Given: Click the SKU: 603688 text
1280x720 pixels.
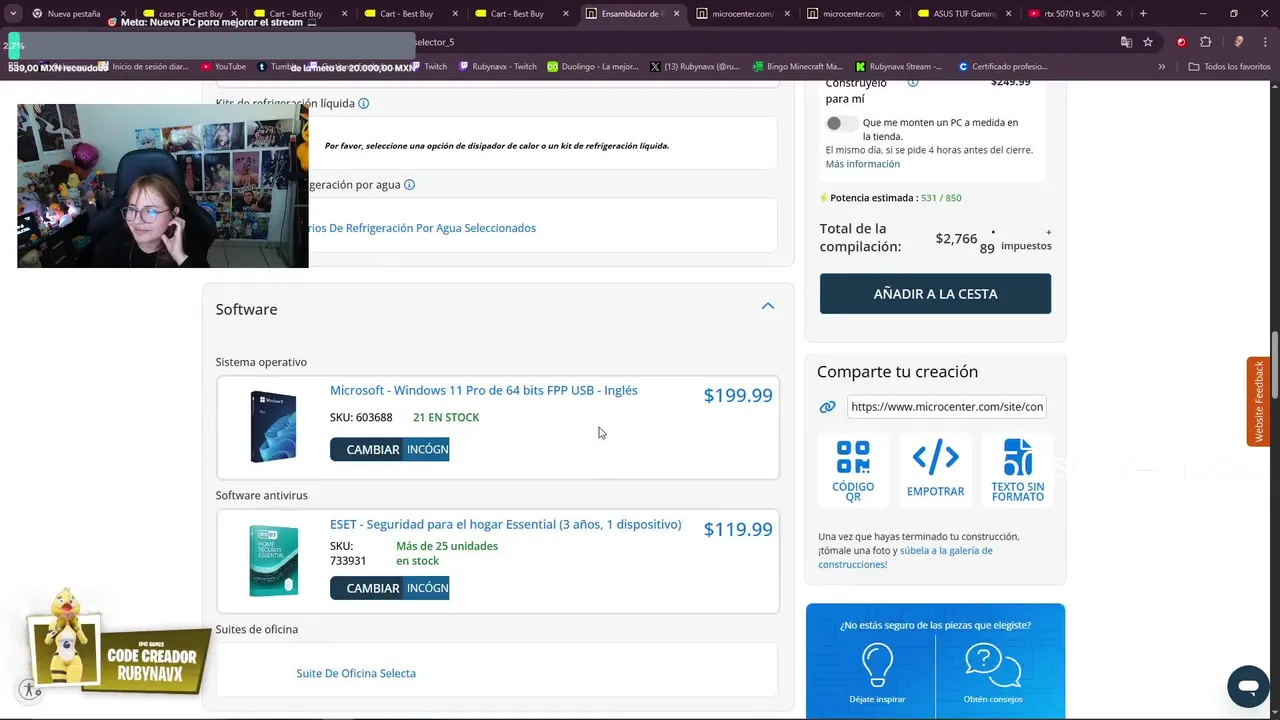Looking at the screenshot, I should 361,417.
